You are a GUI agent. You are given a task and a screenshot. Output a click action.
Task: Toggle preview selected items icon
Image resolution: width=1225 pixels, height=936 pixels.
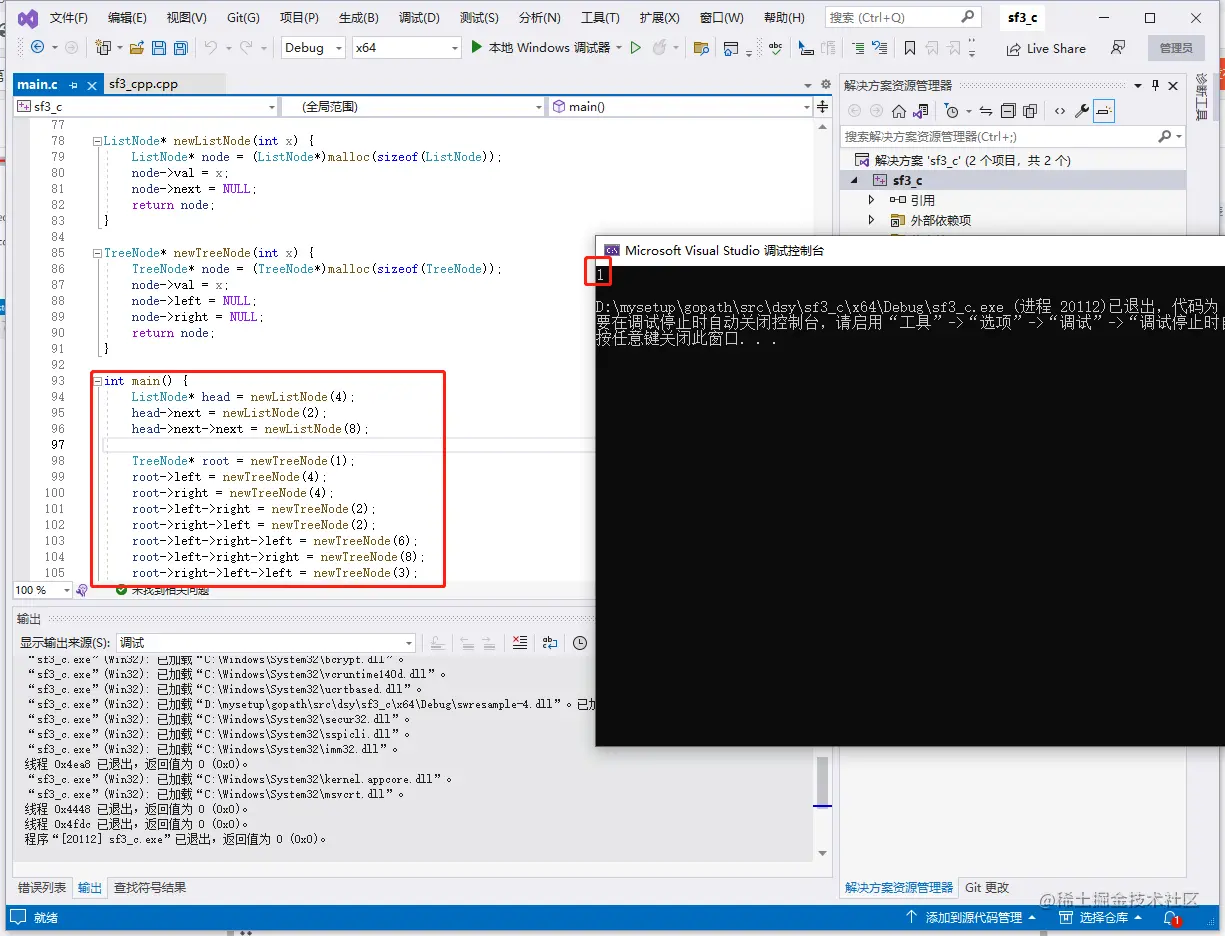tap(1104, 111)
